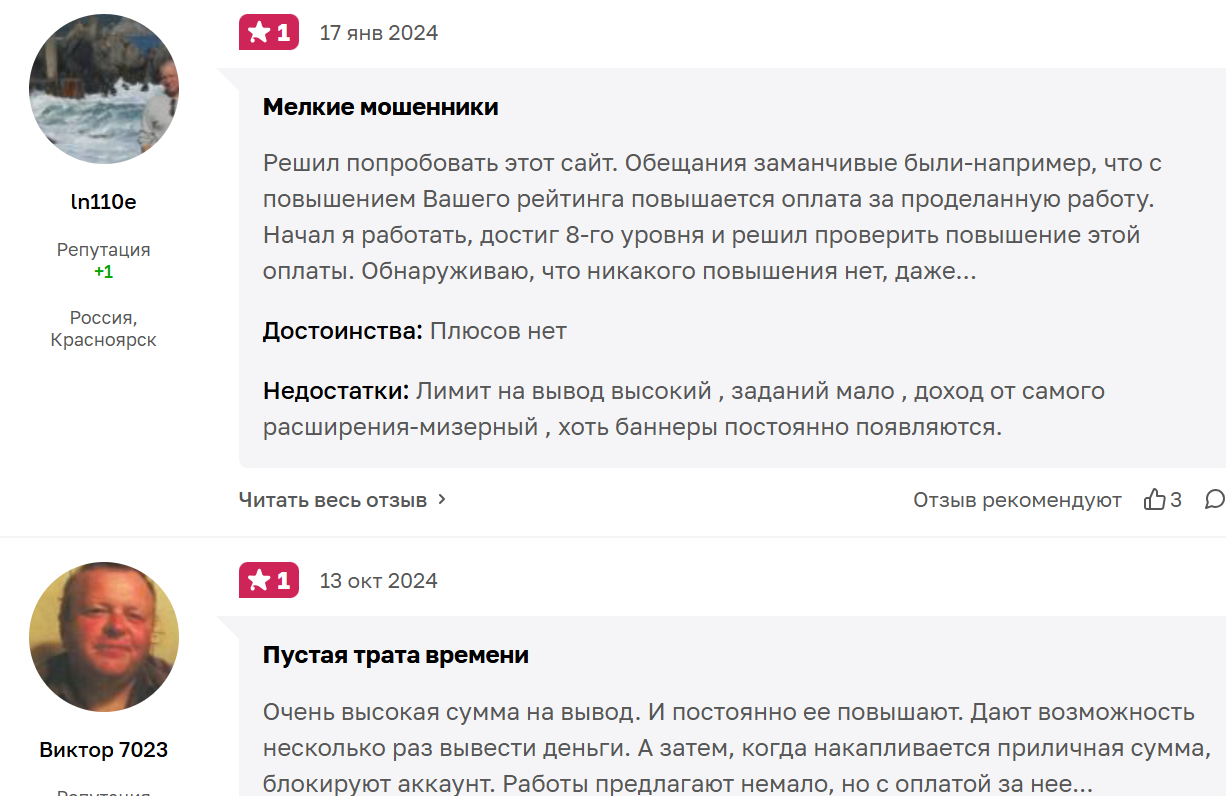
Task: Expand chevron next to 'Читать весь отзыв'
Action: point(442,499)
